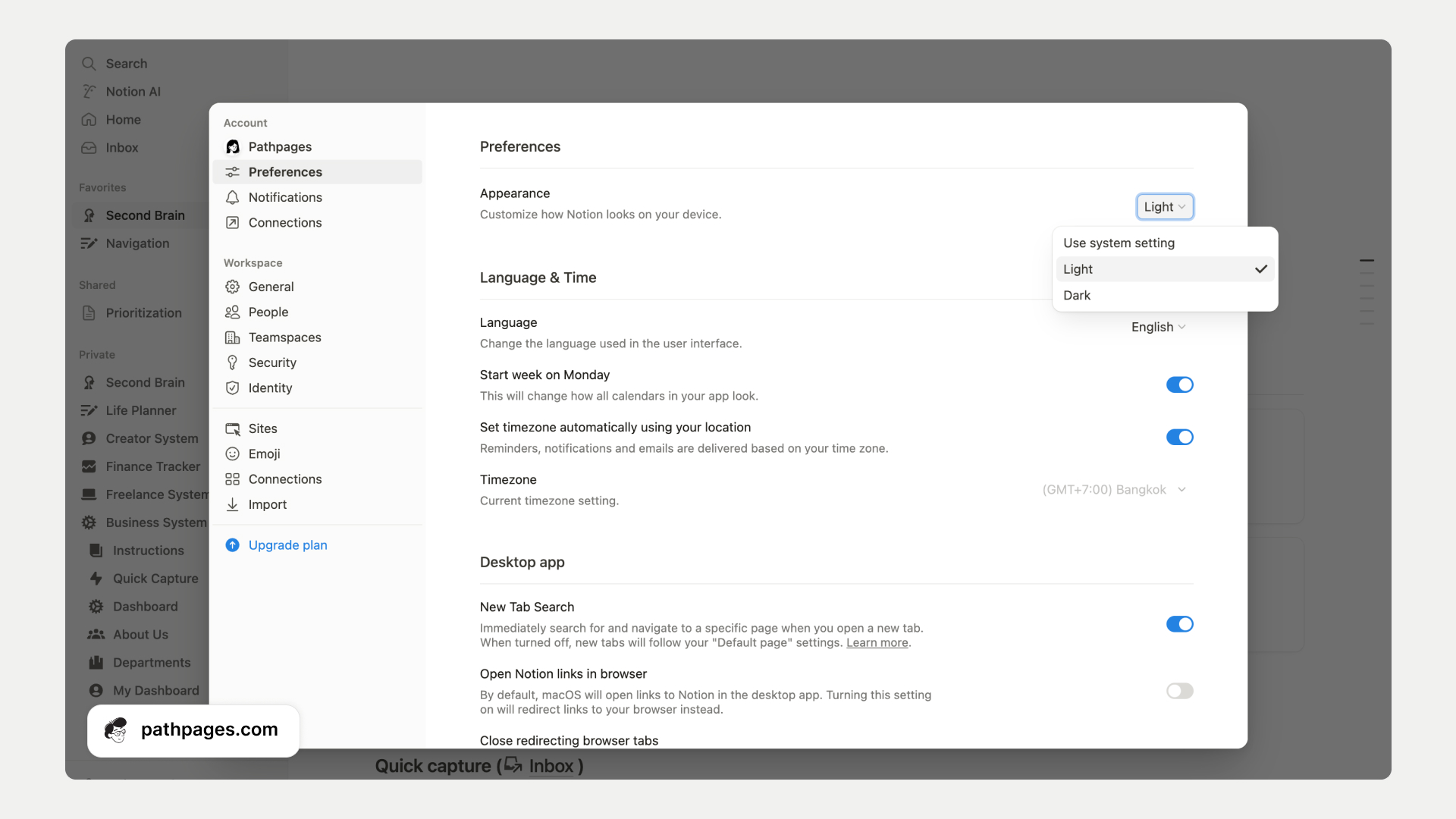Toggle Start week on Monday switch
The width and height of the screenshot is (1456, 819).
click(x=1179, y=385)
